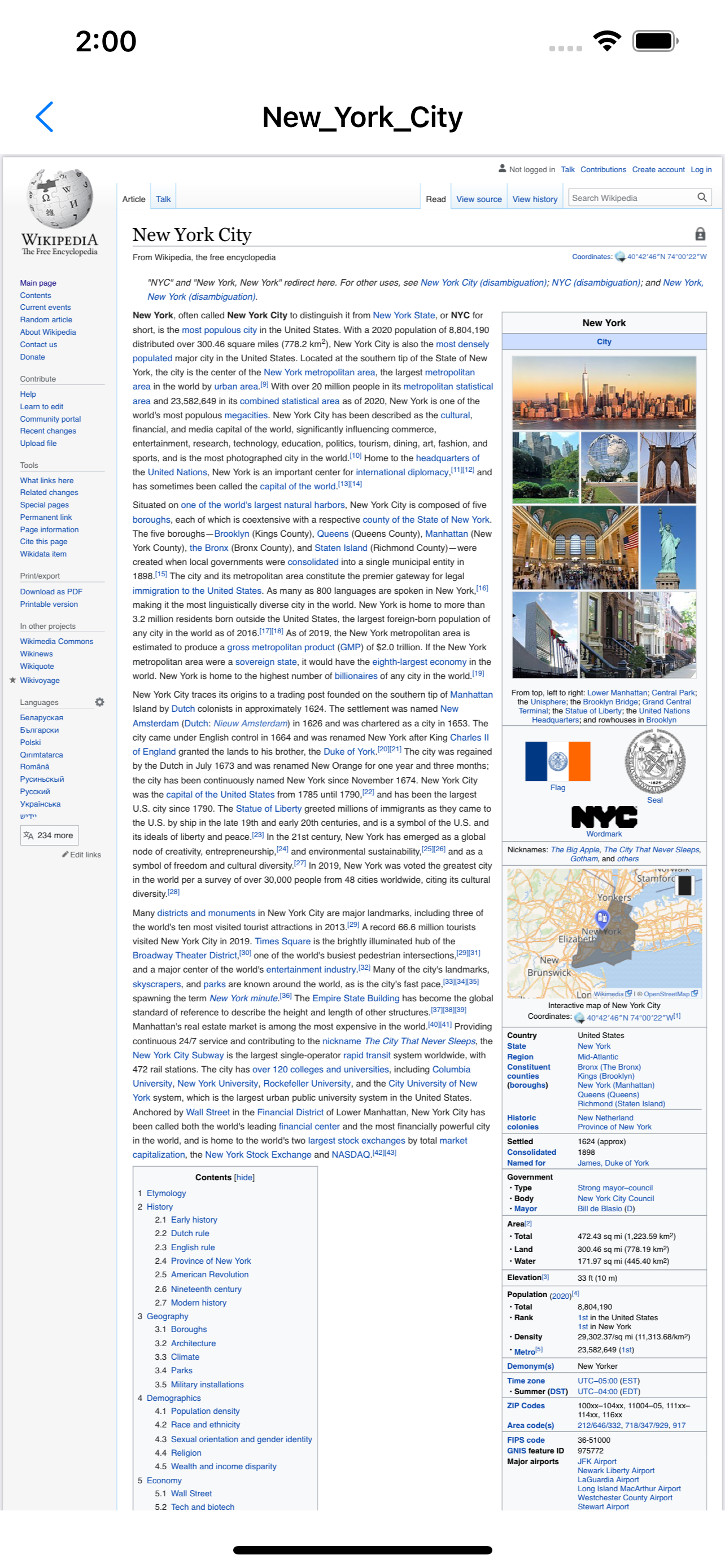This screenshot has width=725, height=1568.
Task: Switch to the Article tab
Action: pyautogui.click(x=133, y=199)
